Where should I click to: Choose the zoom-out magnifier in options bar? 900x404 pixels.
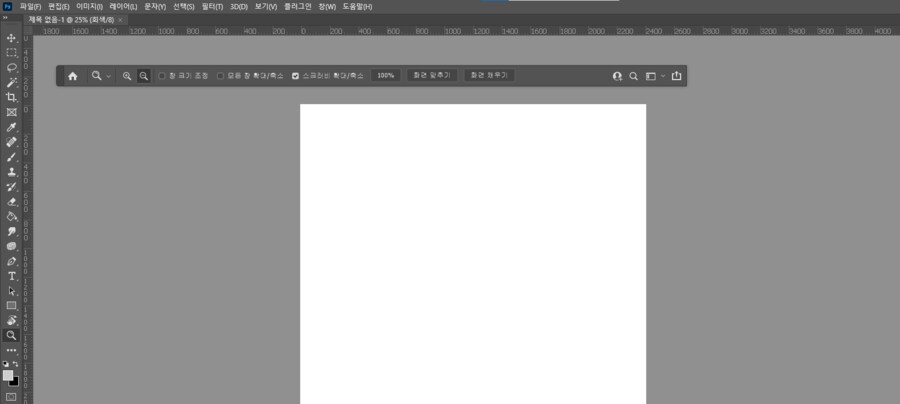click(143, 76)
